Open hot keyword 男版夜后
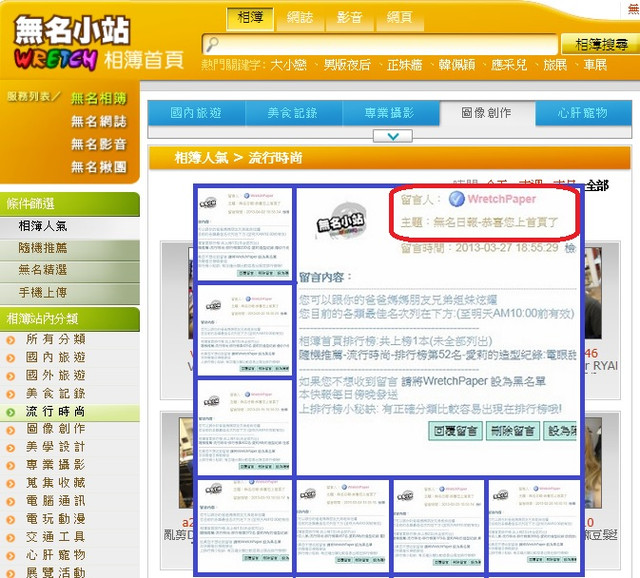 click(347, 64)
